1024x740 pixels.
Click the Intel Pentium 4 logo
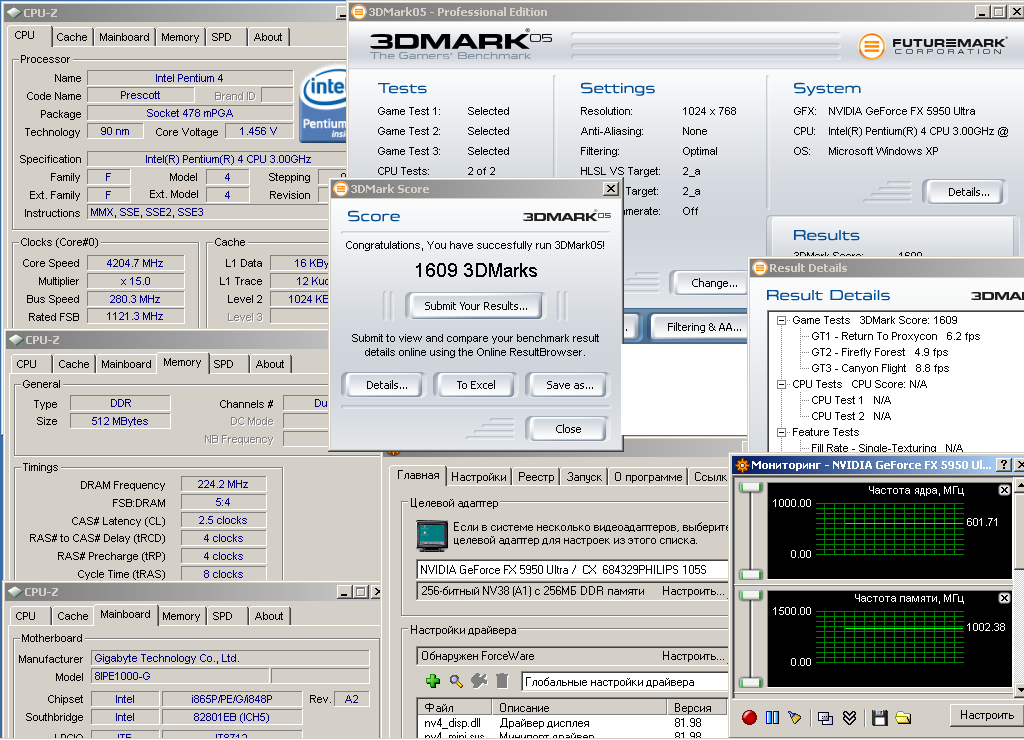pos(323,105)
